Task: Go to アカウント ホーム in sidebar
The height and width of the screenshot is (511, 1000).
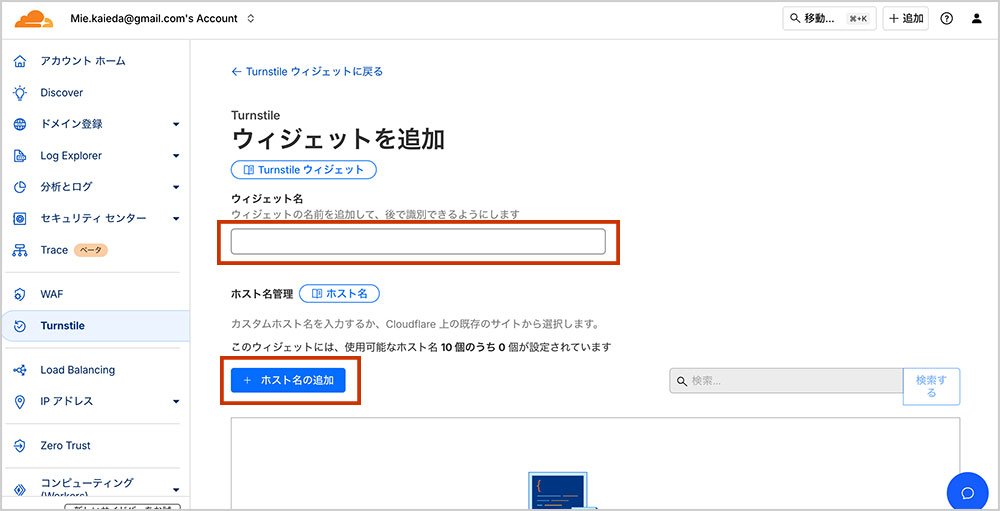Action: 82,61
